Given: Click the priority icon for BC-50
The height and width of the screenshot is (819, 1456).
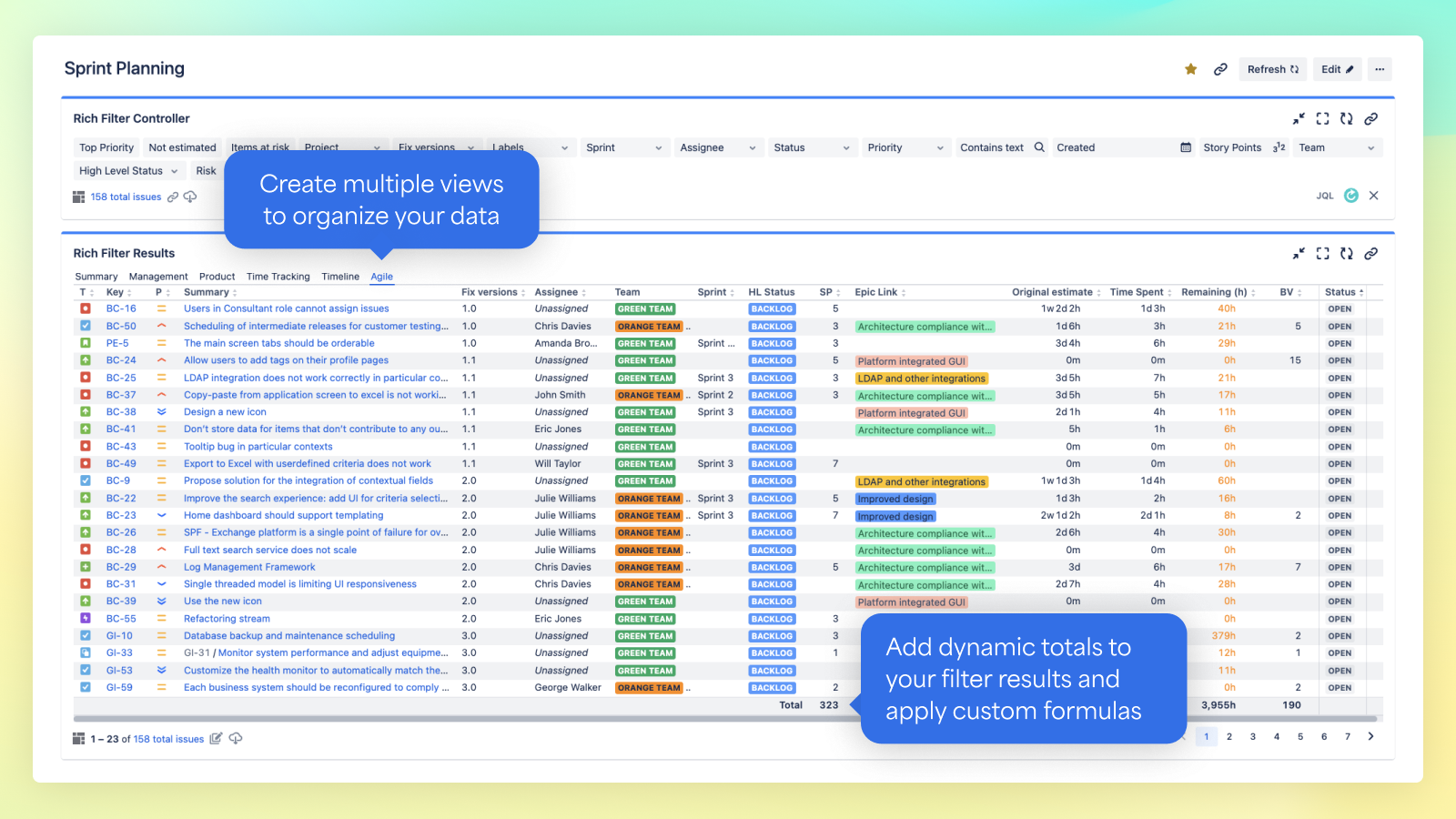Looking at the screenshot, I should point(161,326).
